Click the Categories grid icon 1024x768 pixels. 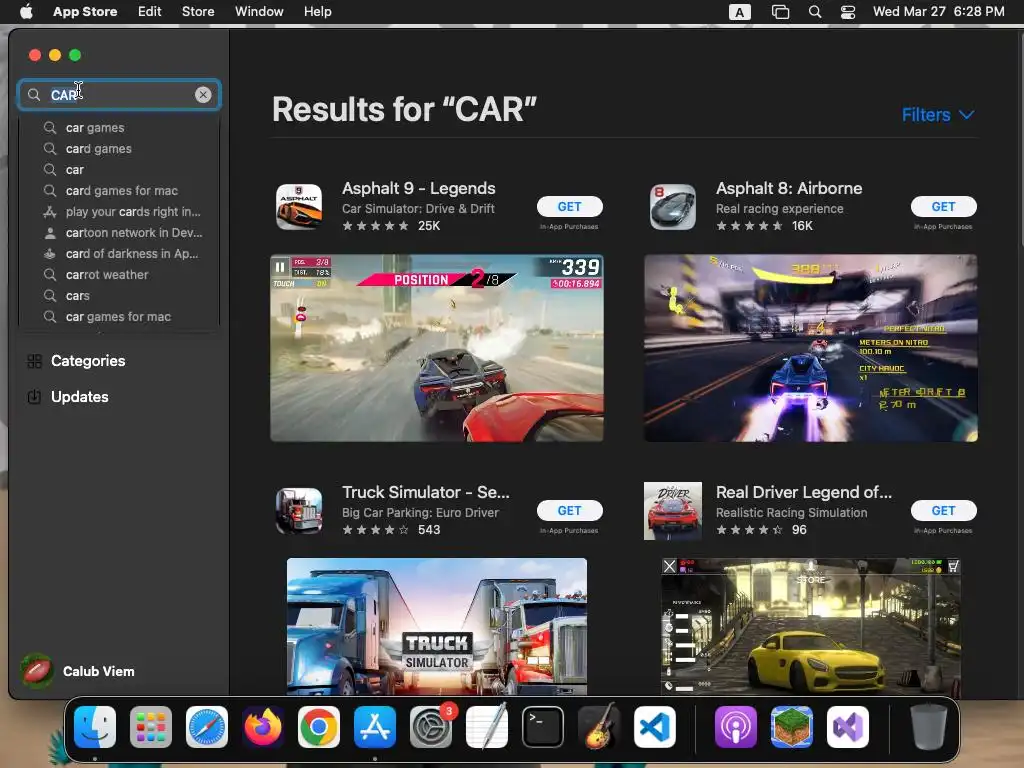tap(35, 361)
